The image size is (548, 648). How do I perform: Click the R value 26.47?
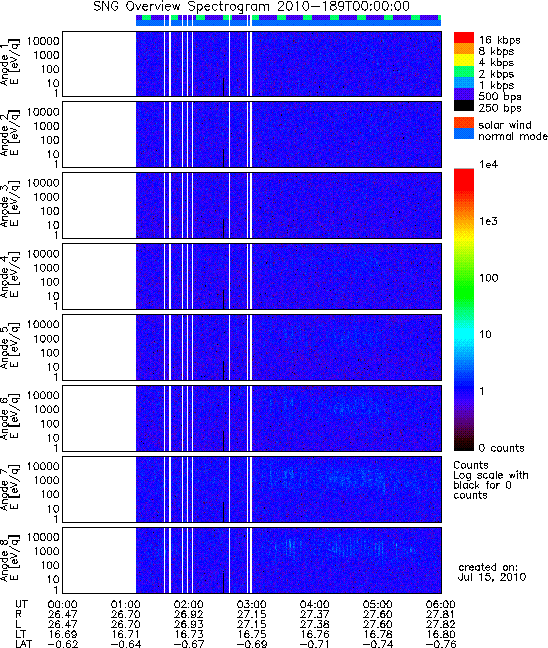click(x=62, y=615)
